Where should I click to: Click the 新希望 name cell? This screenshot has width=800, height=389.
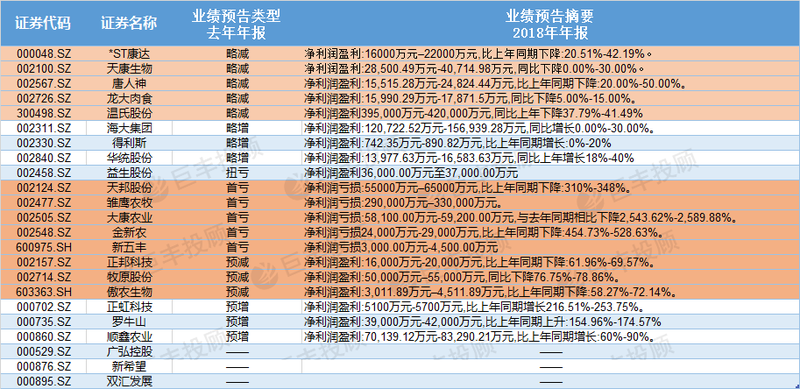(x=129, y=366)
